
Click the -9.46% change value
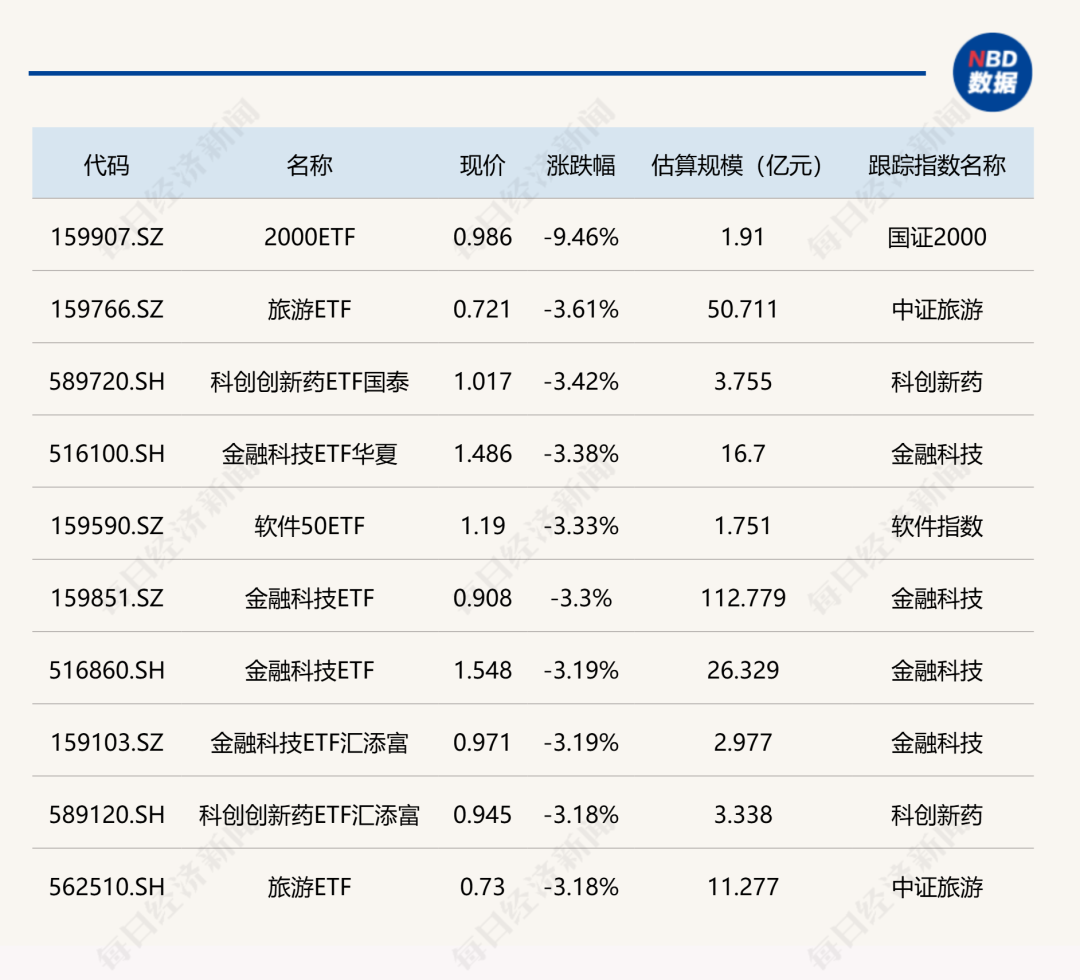(x=581, y=237)
